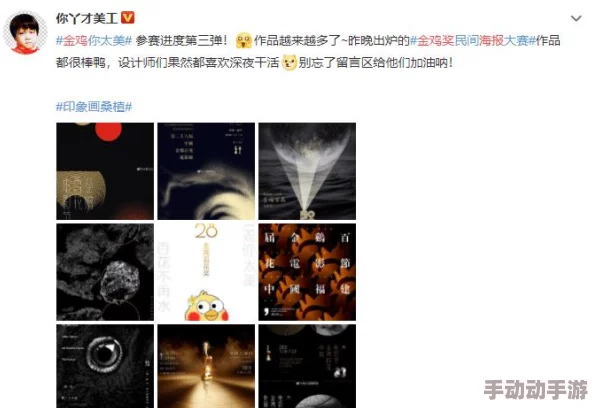
Task: Click the 手动动手游 watermark logo
Action: [535, 389]
